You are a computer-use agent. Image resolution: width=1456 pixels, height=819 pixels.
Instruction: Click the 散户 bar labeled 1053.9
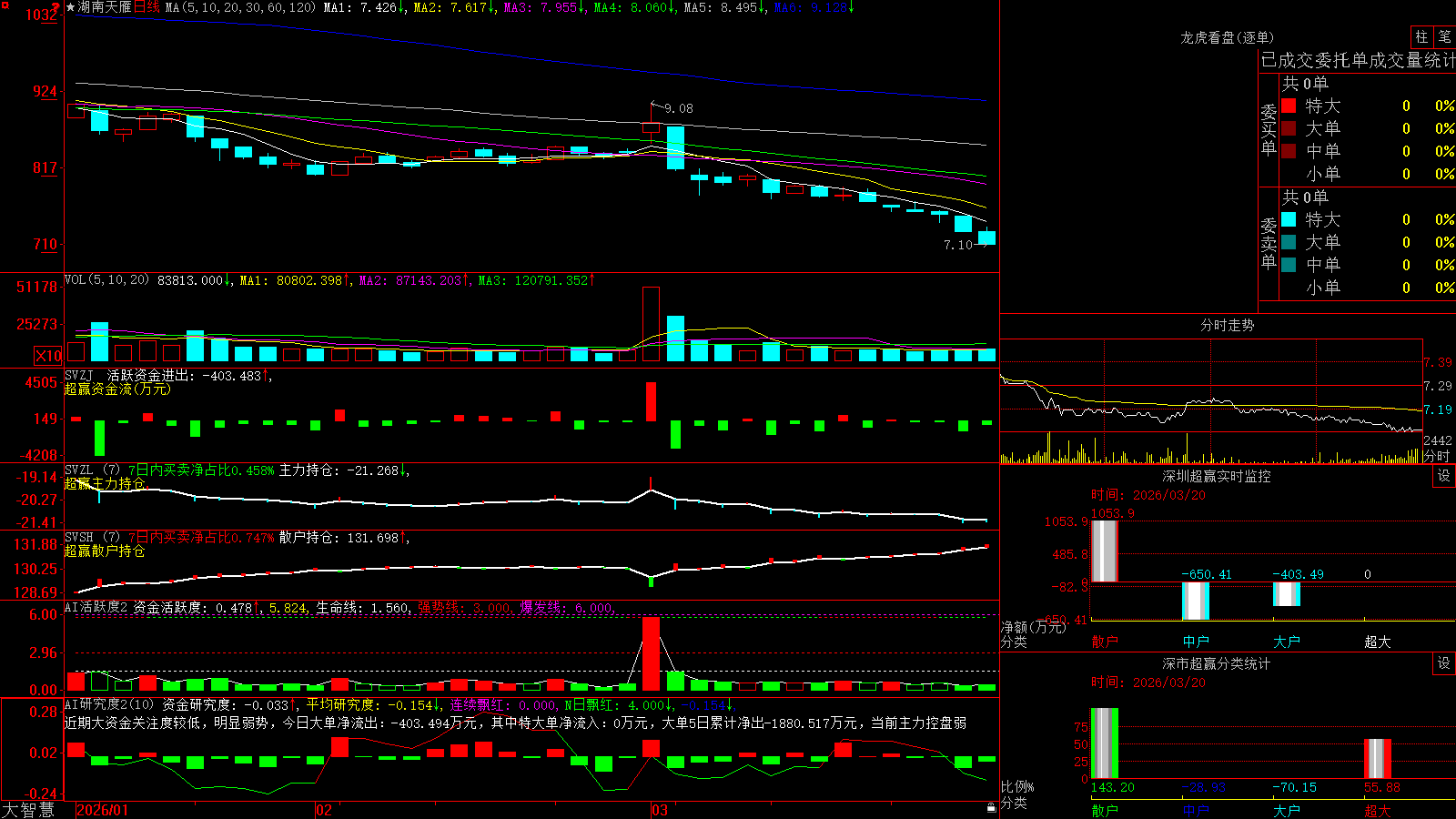click(1105, 551)
